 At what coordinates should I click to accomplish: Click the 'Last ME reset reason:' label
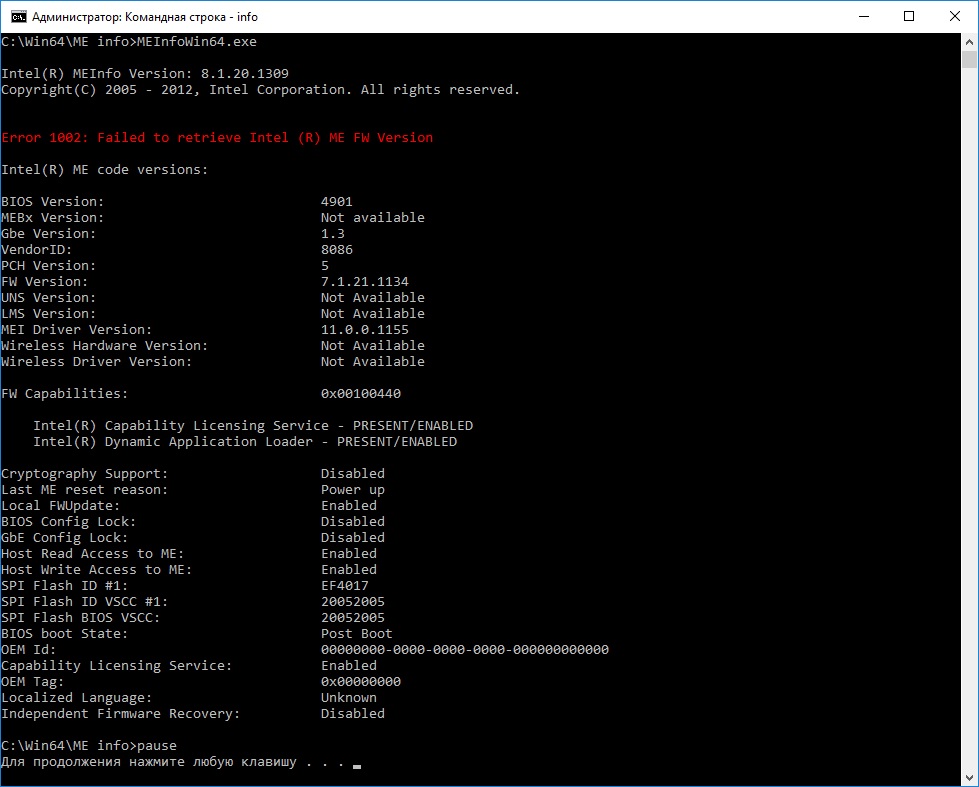tap(84, 490)
